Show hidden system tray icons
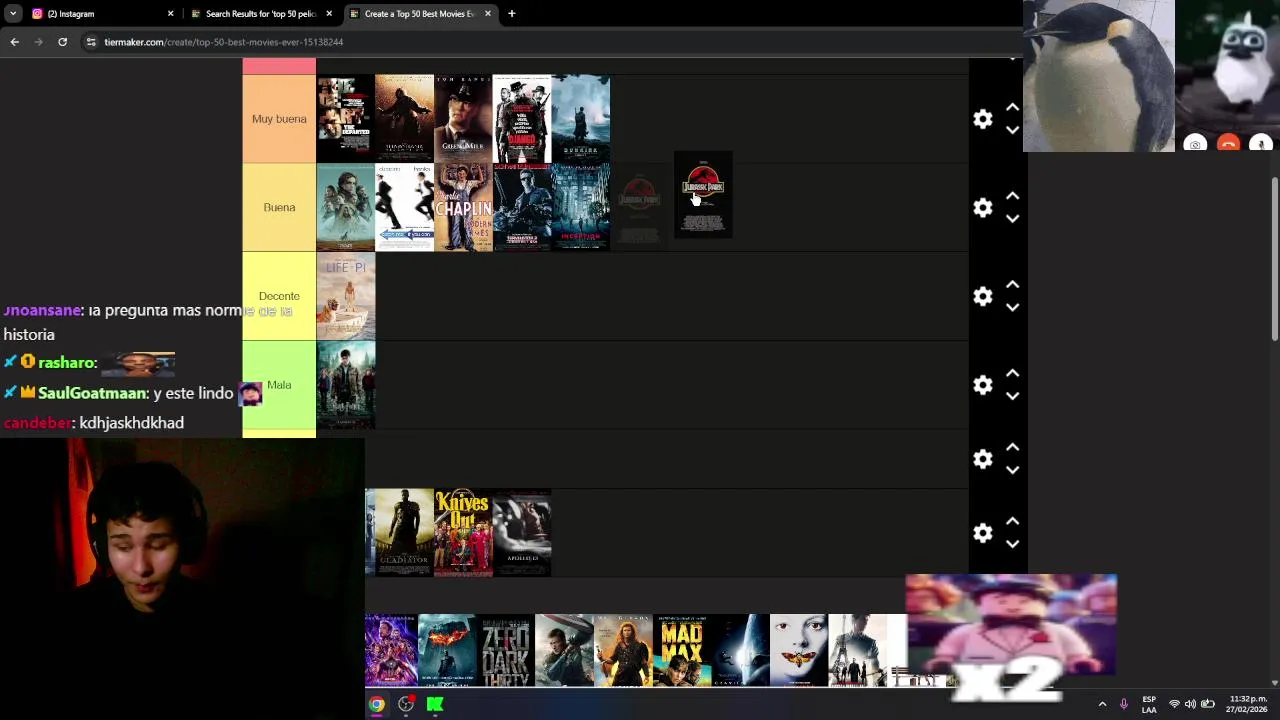This screenshot has height=720, width=1280. click(1102, 704)
